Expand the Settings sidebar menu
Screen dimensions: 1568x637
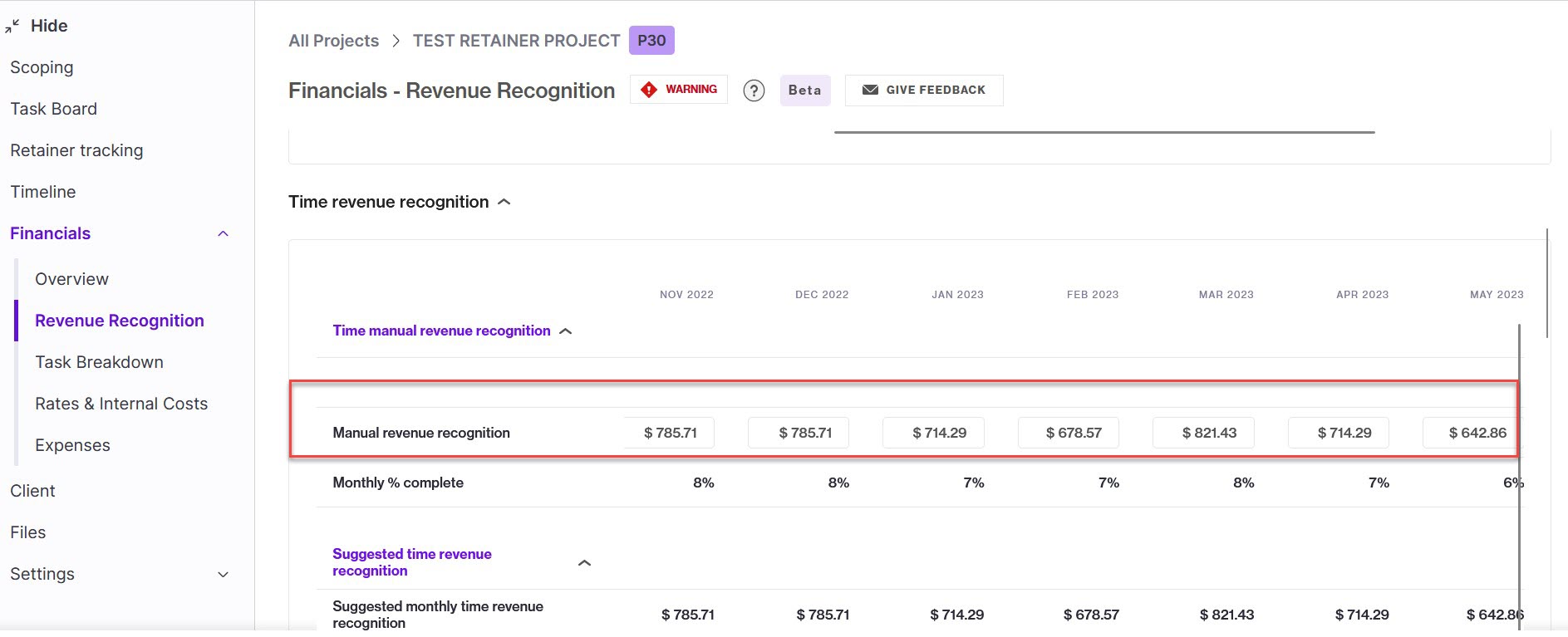click(x=223, y=575)
